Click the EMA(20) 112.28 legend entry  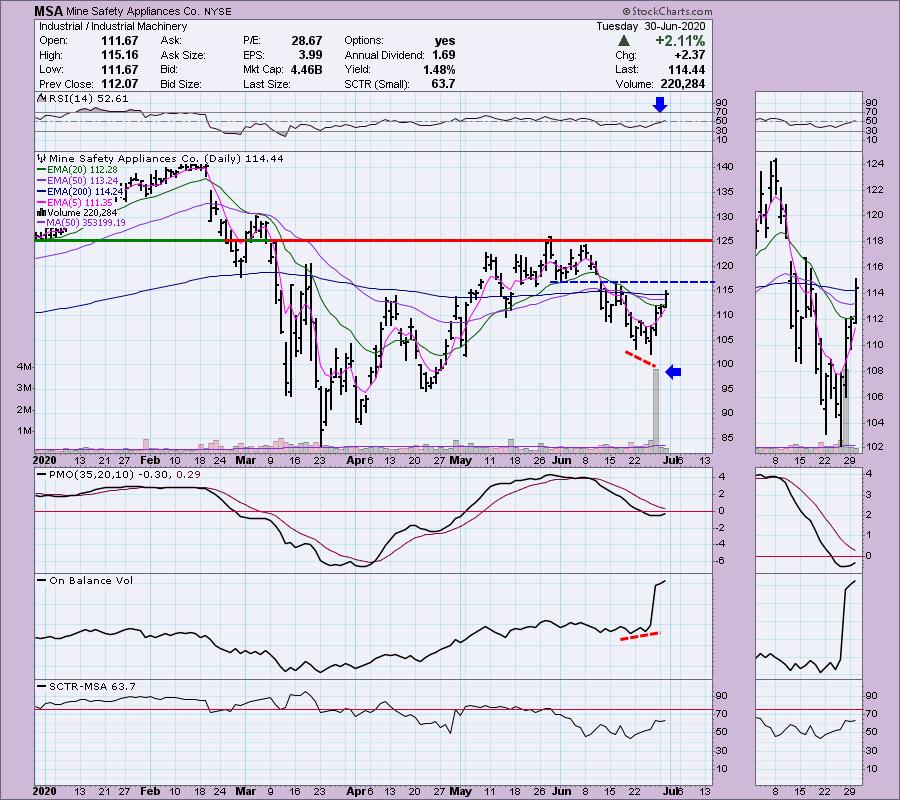tap(83, 170)
